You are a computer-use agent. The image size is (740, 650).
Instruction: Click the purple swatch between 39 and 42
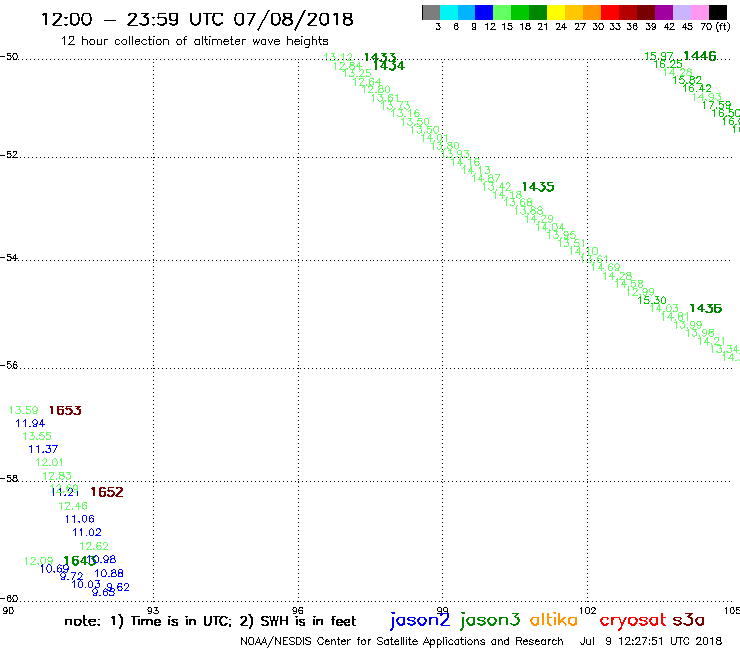[x=663, y=12]
